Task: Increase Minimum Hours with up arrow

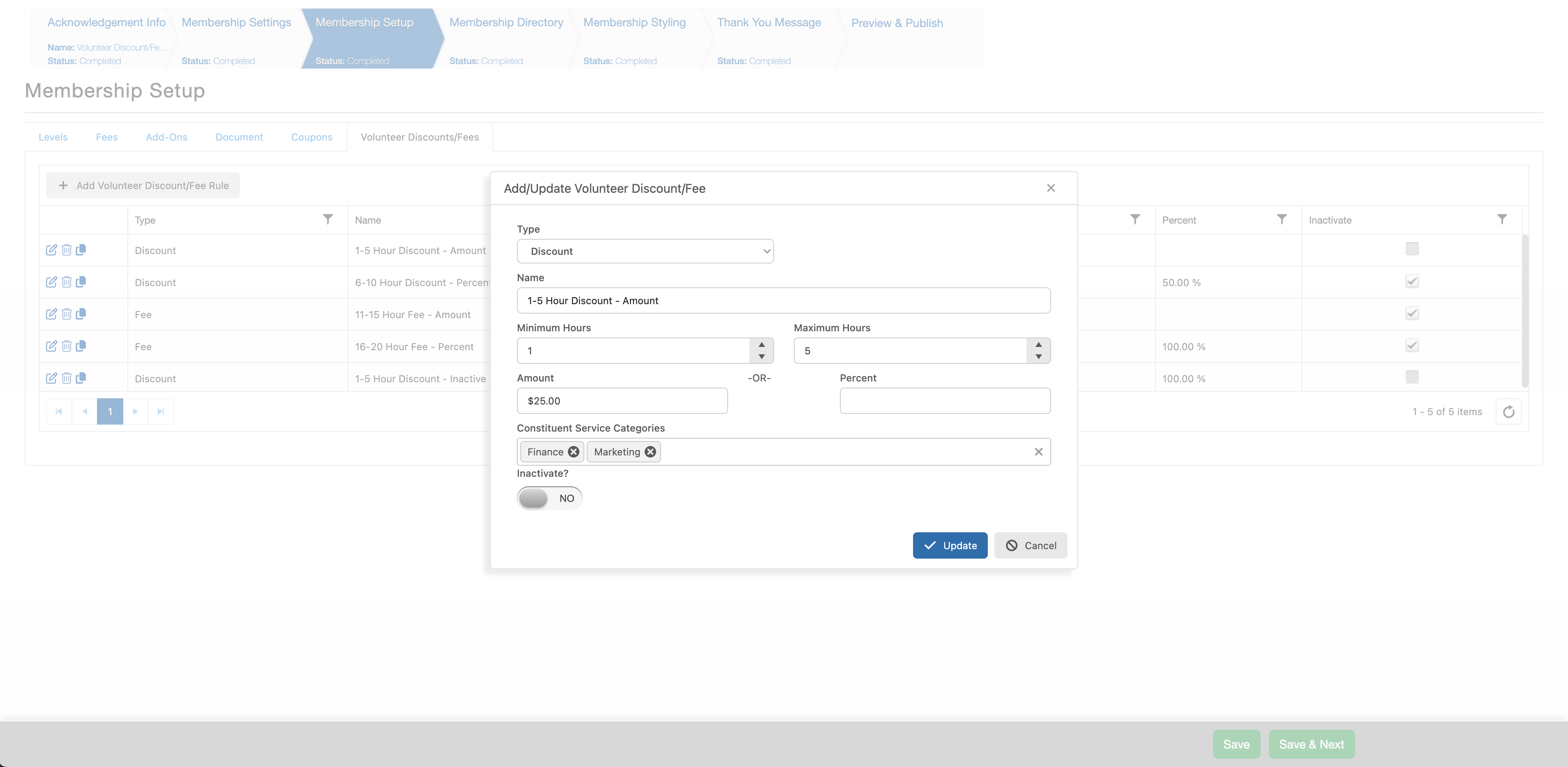Action: (x=761, y=344)
